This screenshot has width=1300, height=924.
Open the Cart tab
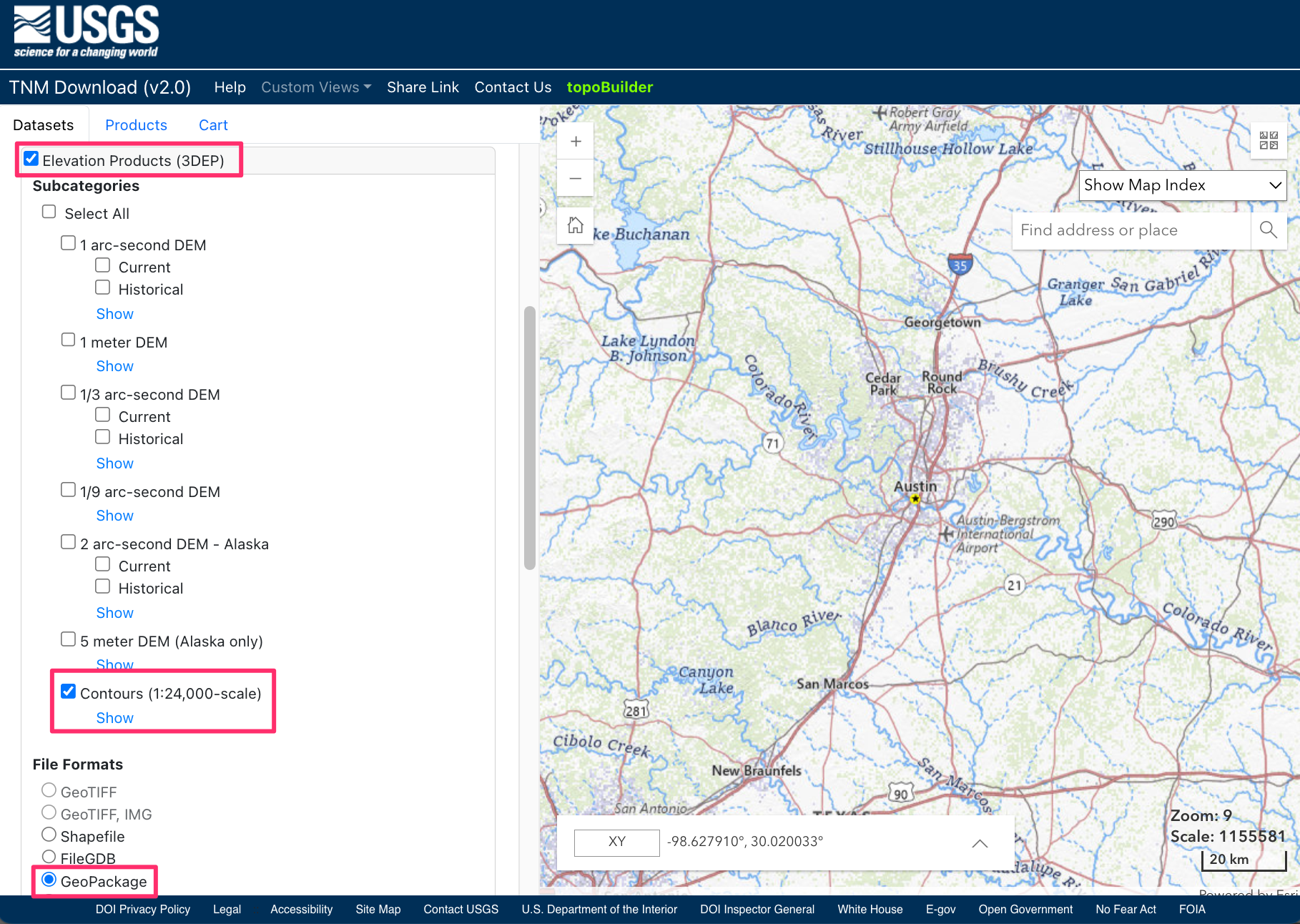tap(213, 125)
